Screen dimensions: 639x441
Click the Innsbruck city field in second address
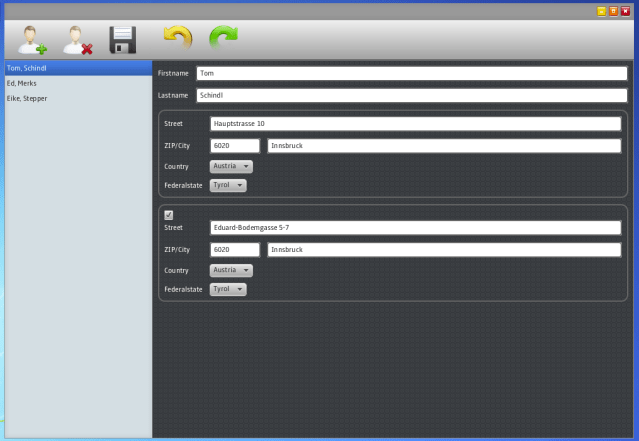[x=444, y=249]
